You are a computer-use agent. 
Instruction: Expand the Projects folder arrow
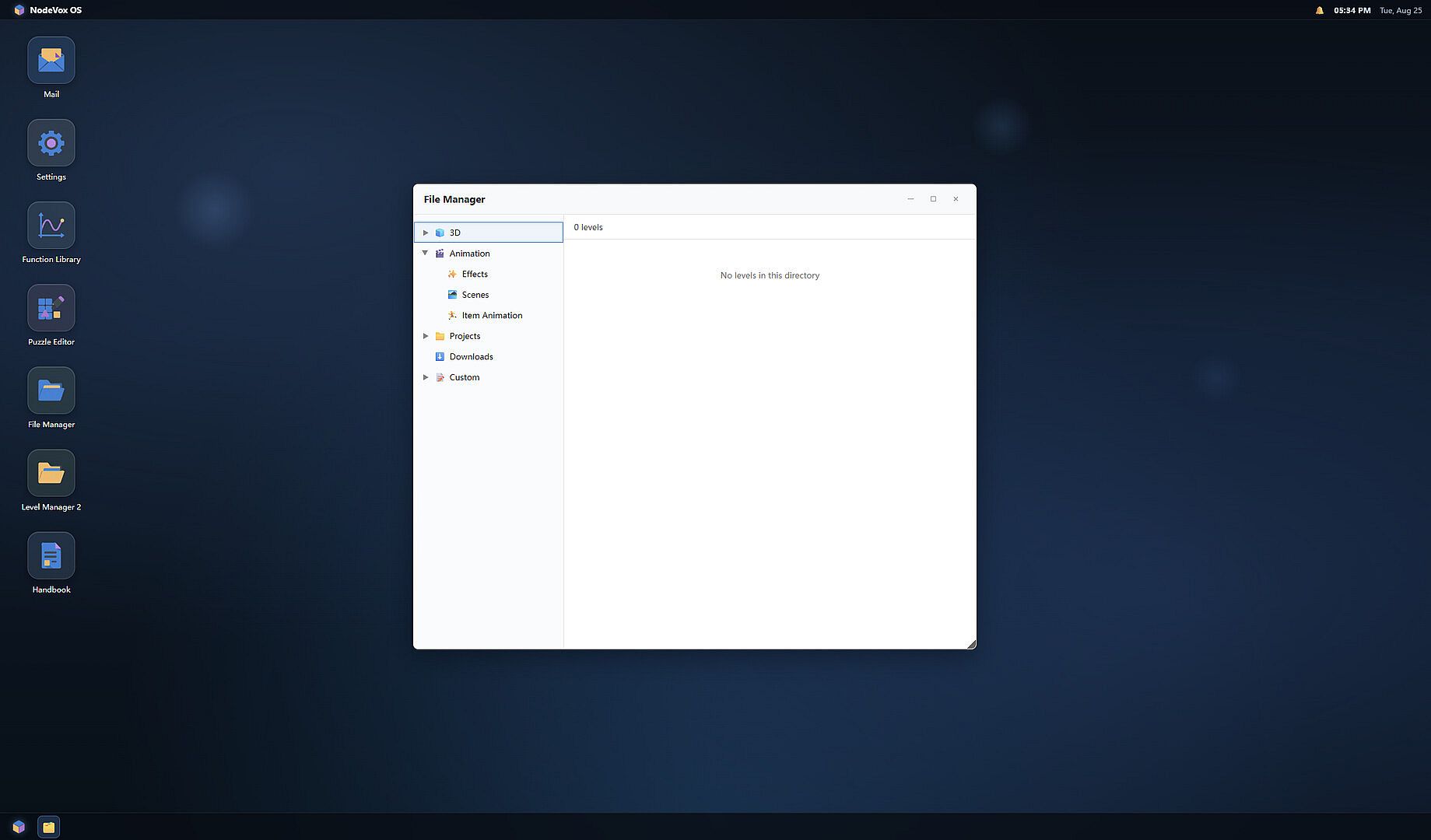(426, 336)
